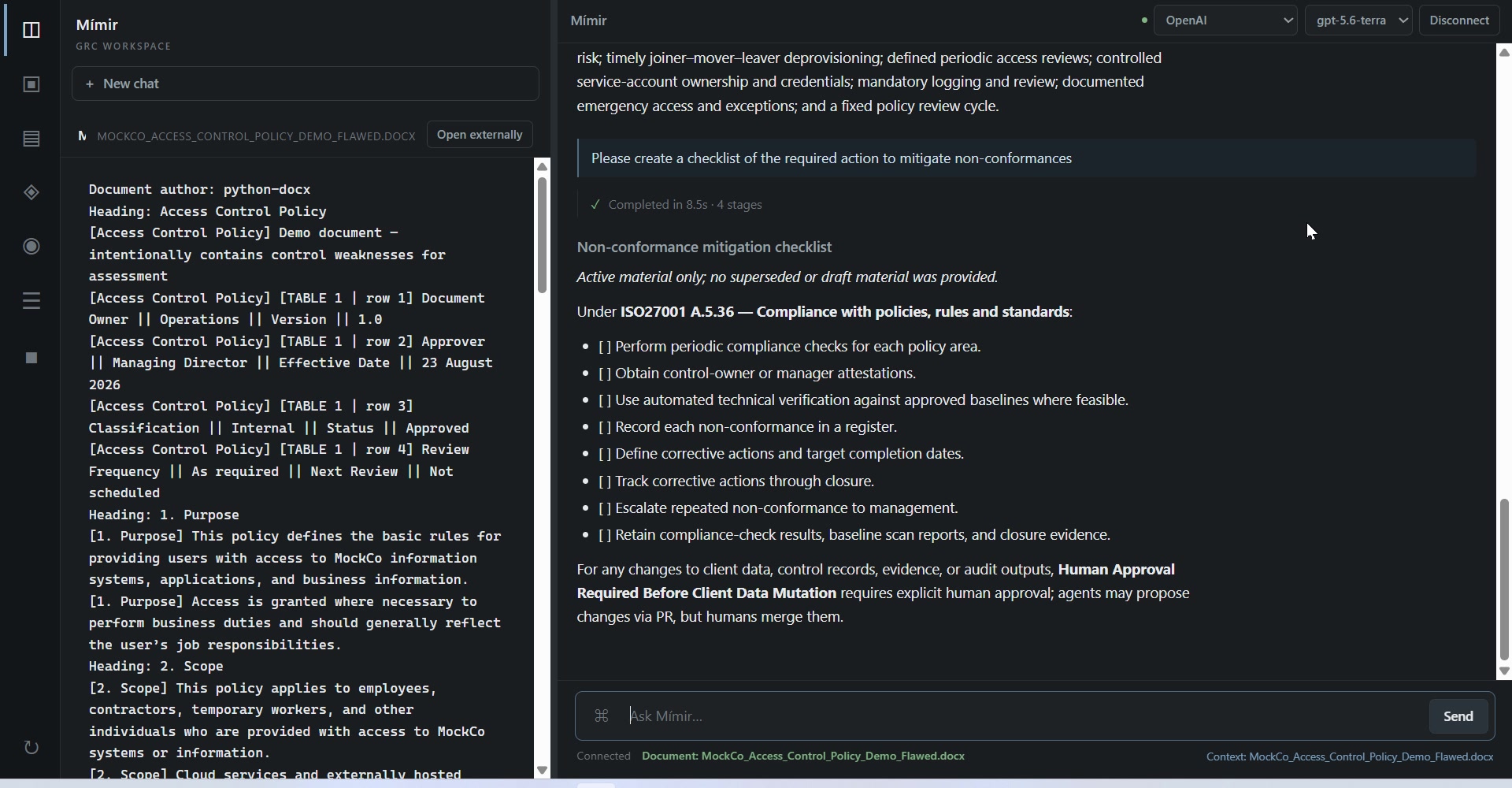Send the message to Mímir
This screenshot has height=788, width=1512.
(x=1458, y=716)
